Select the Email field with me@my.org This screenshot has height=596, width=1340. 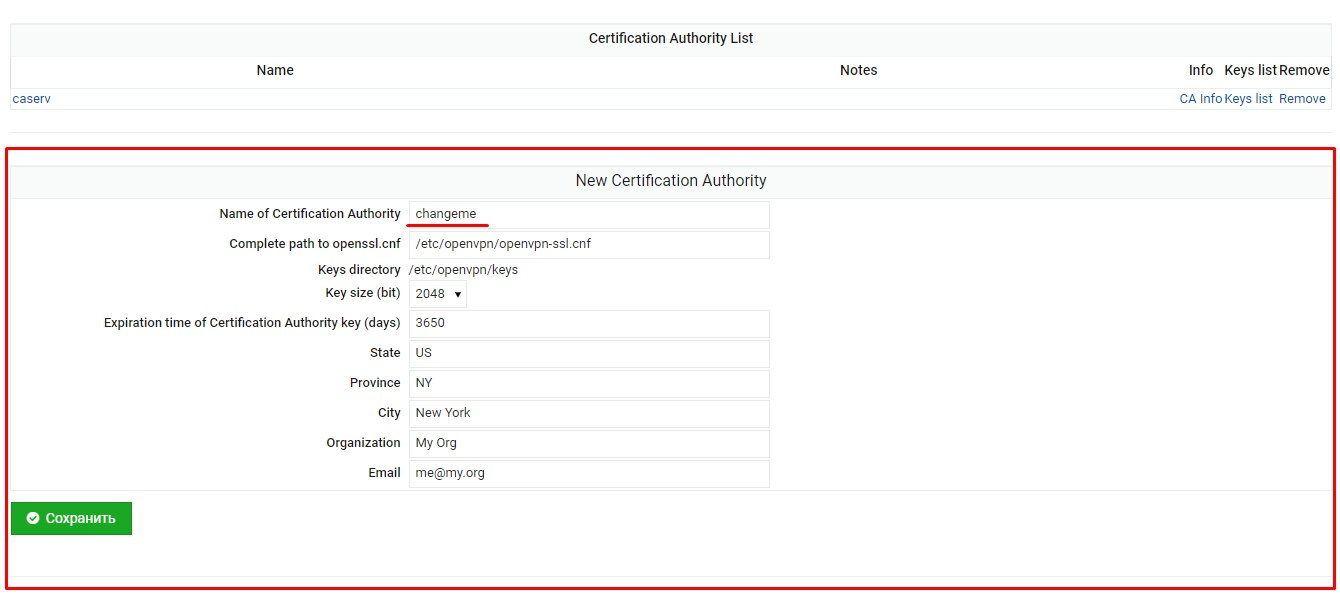[x=589, y=473]
